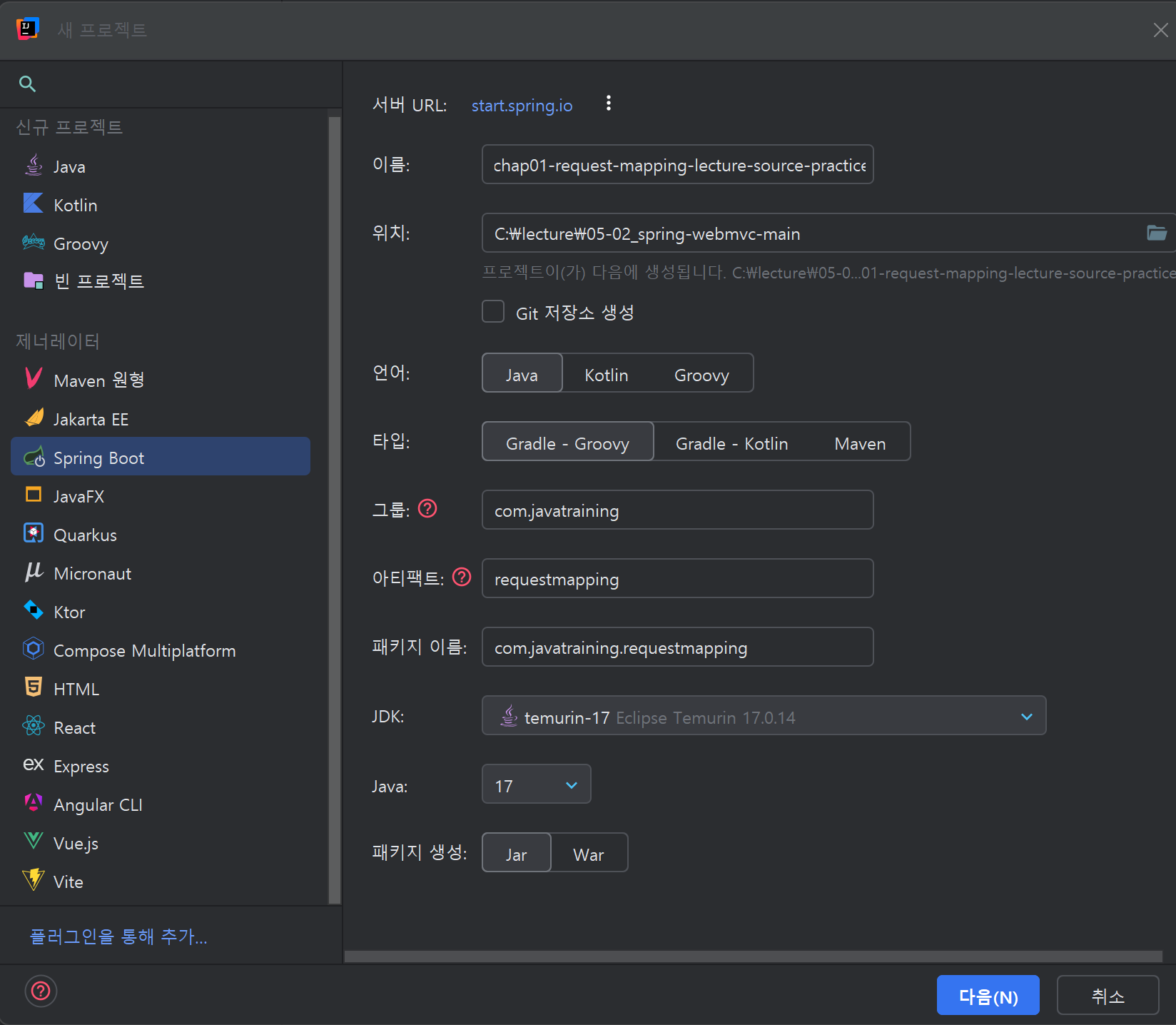Click the Jakarta EE icon
1176x1025 pixels.
click(34, 418)
